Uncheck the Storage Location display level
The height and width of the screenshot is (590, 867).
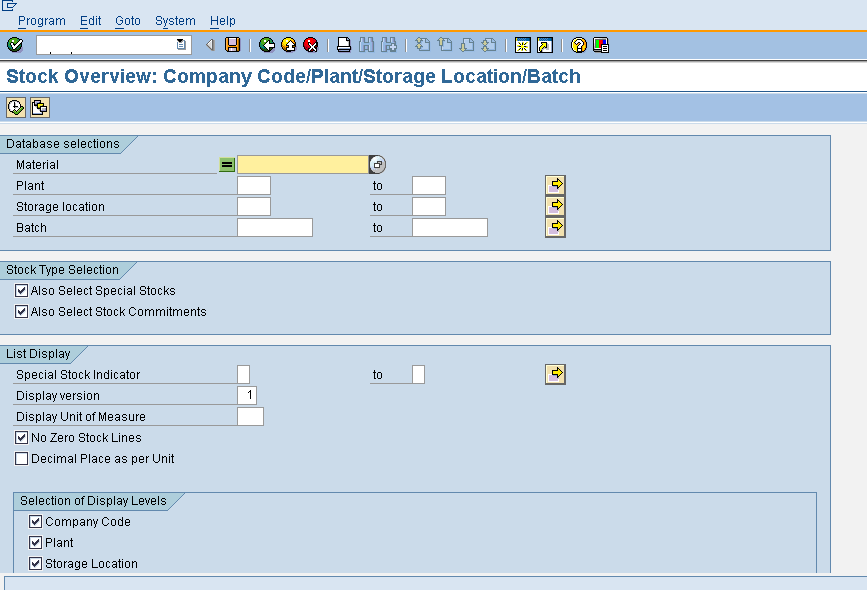pos(35,563)
